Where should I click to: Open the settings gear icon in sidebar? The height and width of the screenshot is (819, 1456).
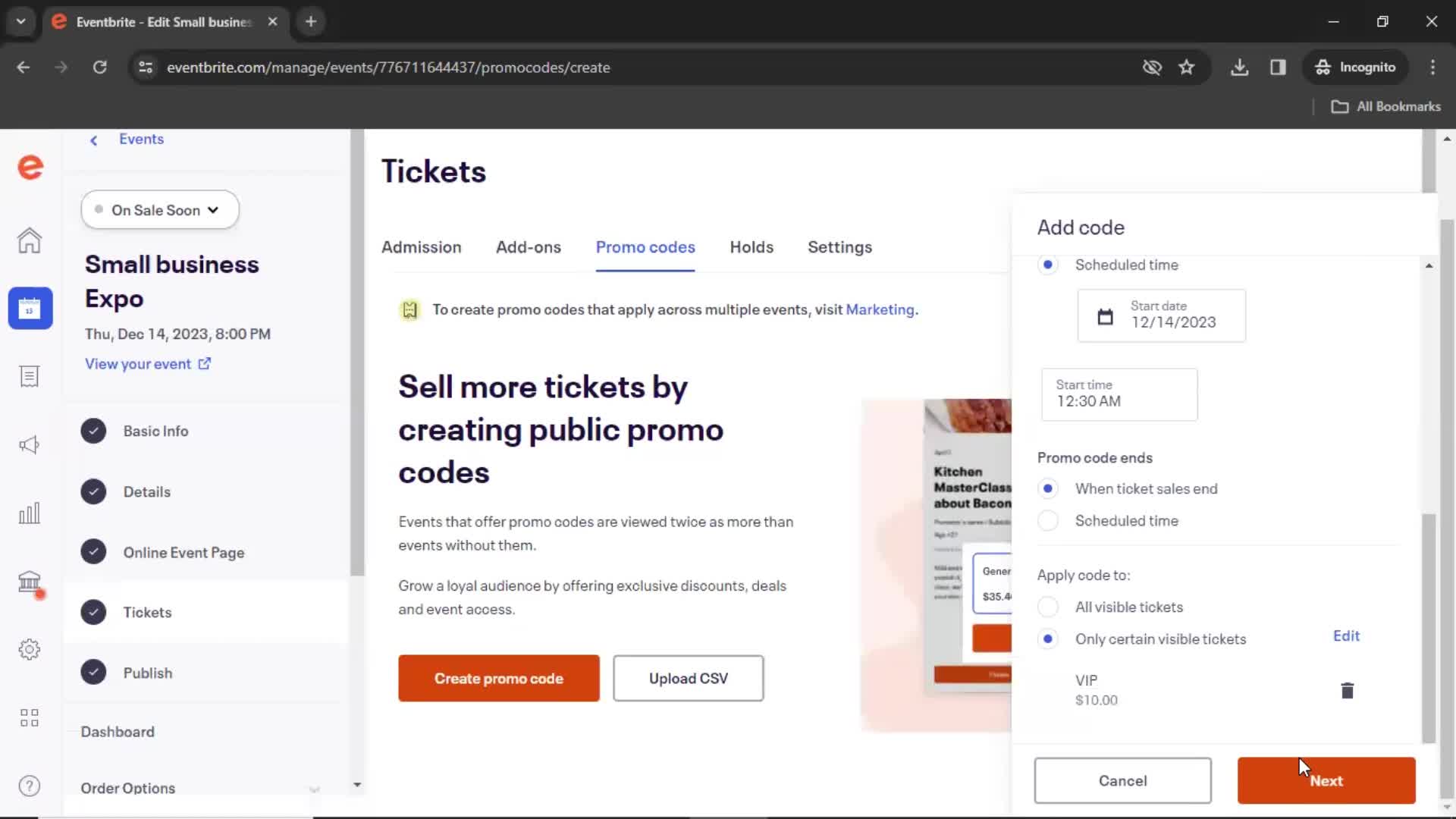(x=29, y=650)
